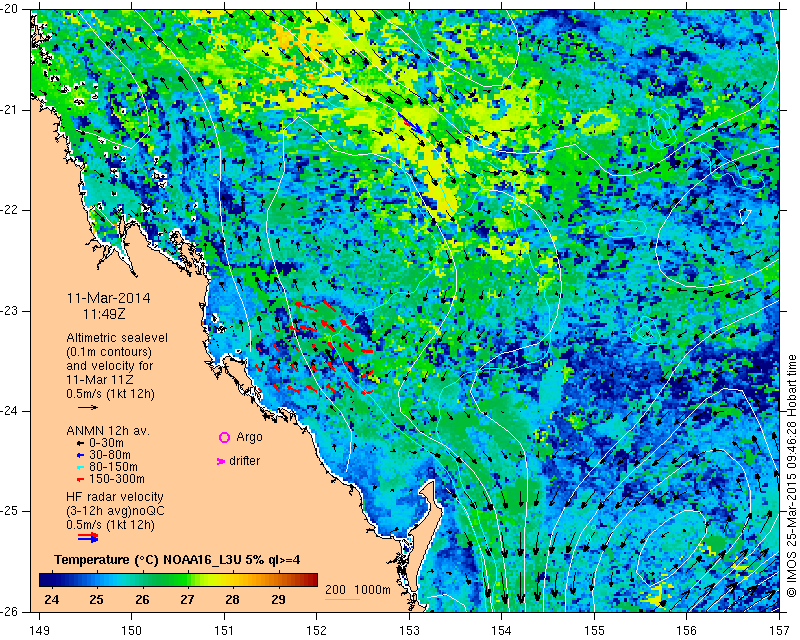Screen dimensions: 800x640
Task: Click the ANMN 12h av. heading
Action: pos(108,431)
